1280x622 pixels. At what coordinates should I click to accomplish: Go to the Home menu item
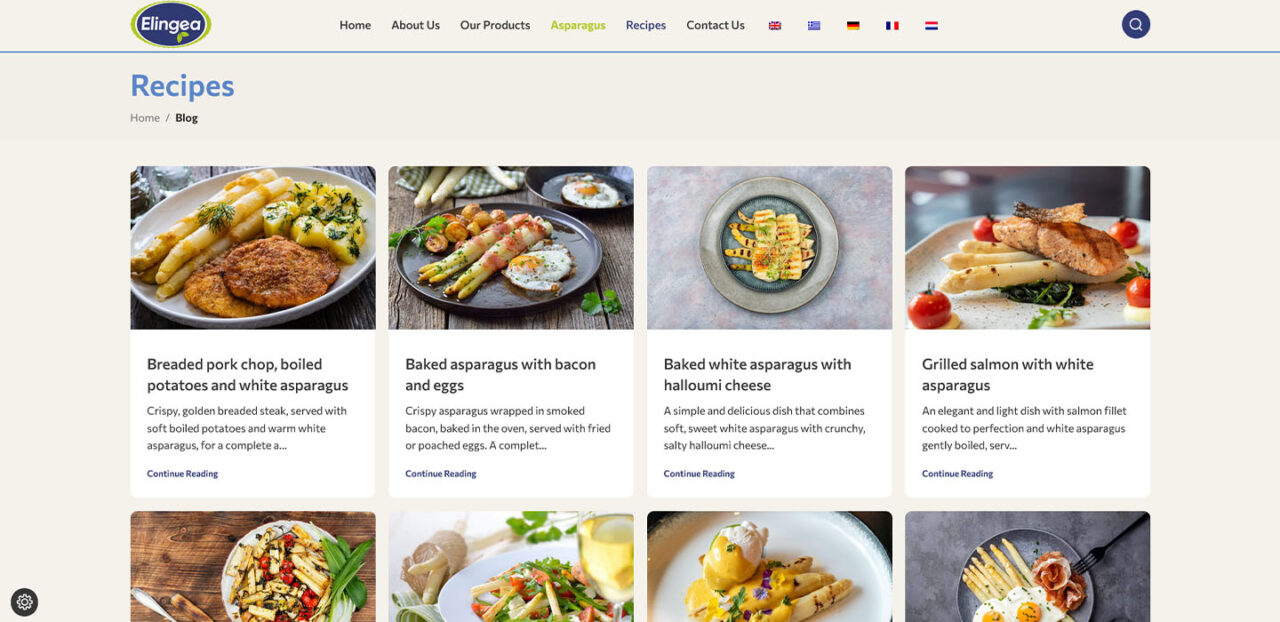pyautogui.click(x=355, y=25)
